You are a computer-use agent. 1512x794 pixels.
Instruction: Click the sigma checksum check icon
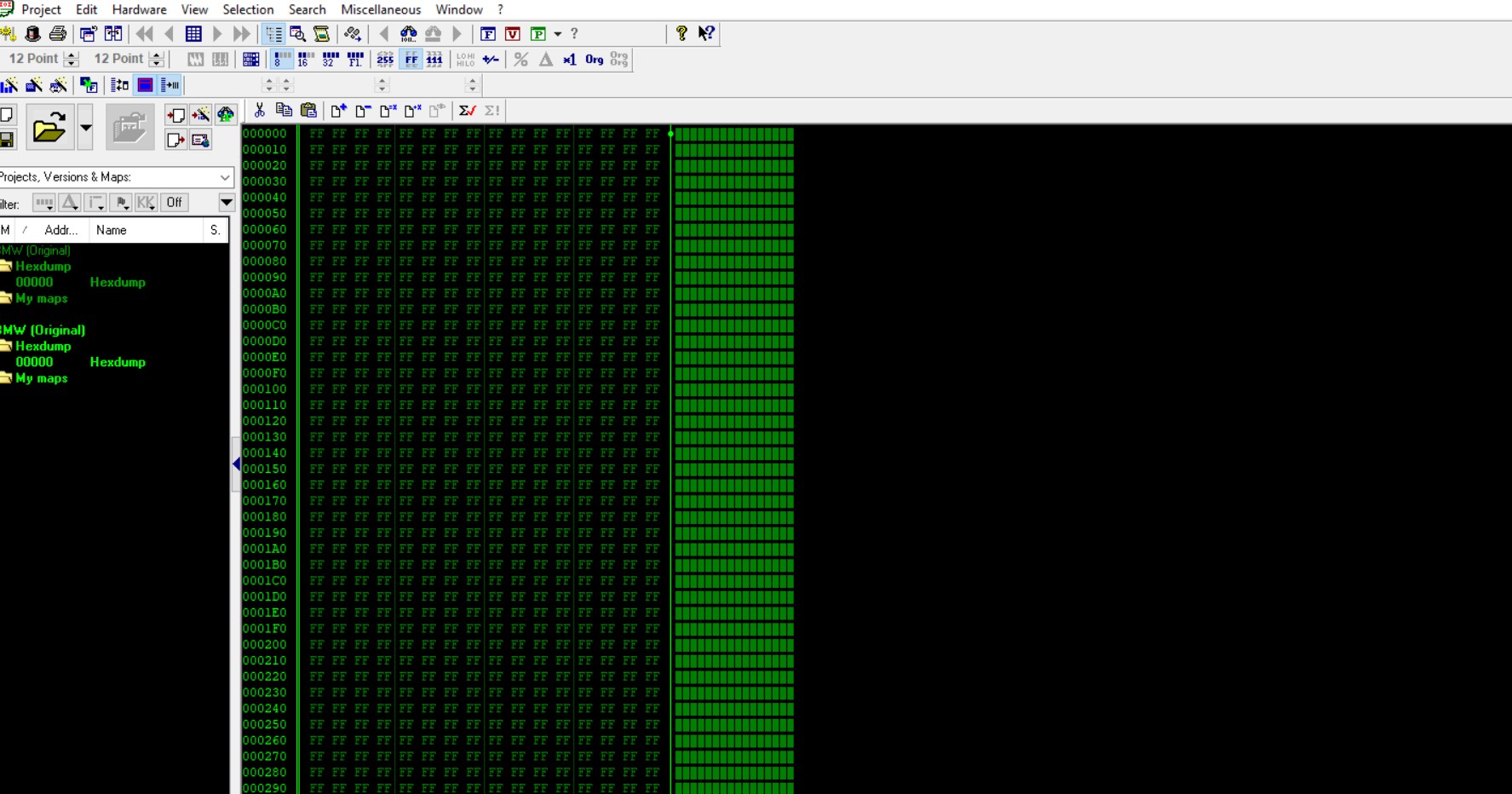pyautogui.click(x=467, y=111)
